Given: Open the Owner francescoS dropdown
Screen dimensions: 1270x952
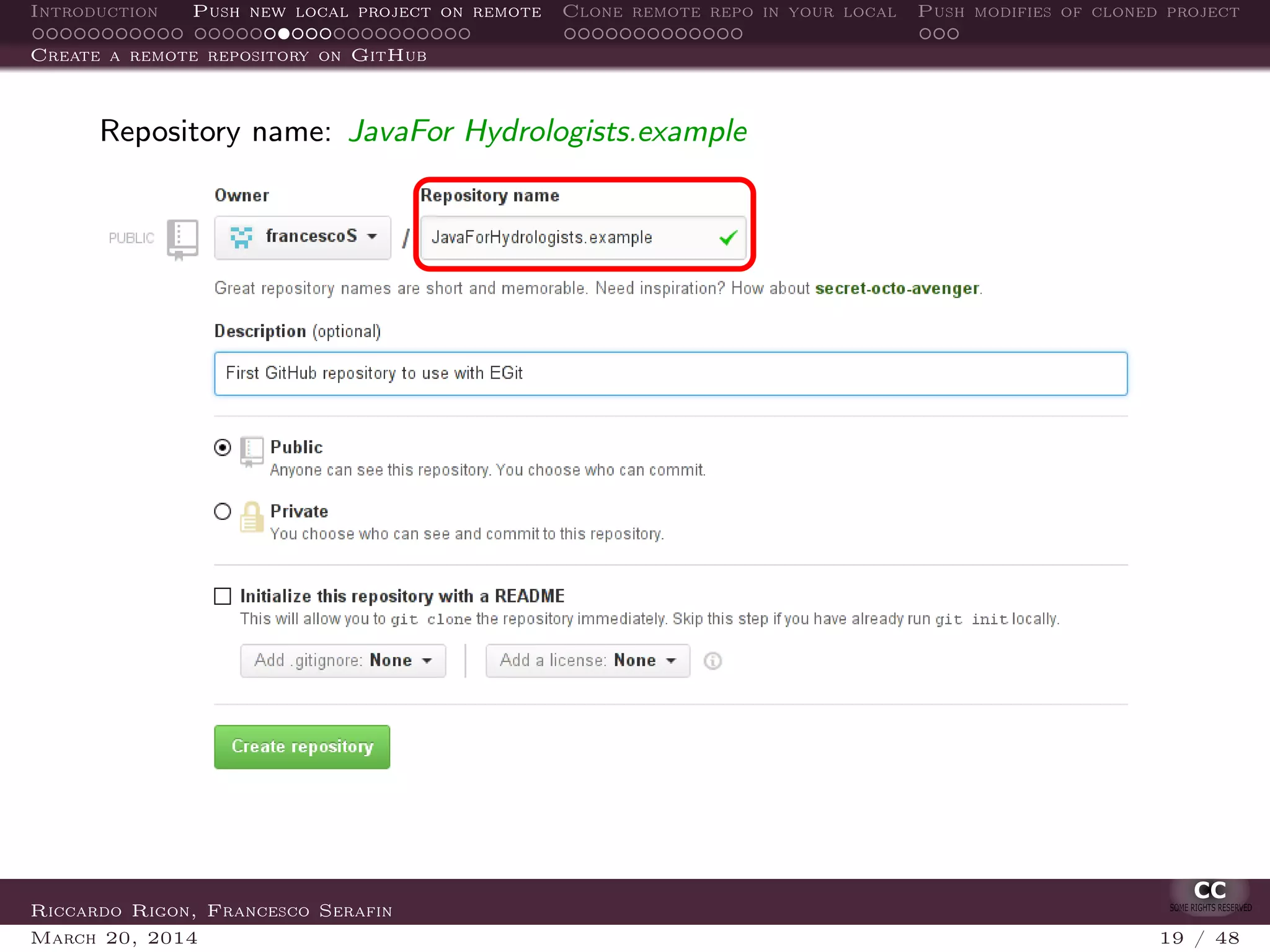Looking at the screenshot, I should pos(303,237).
